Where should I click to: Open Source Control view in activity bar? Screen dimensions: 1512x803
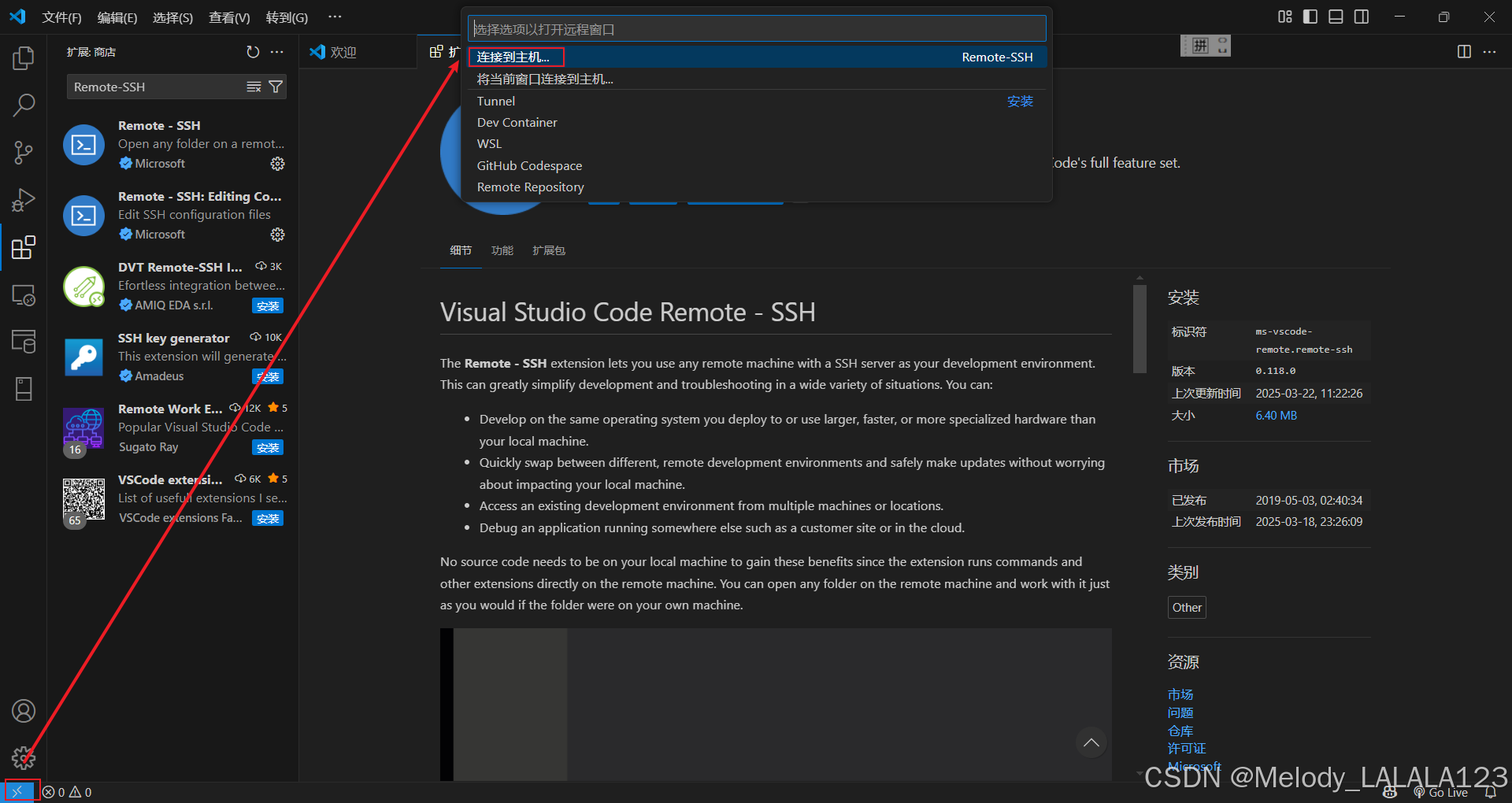(24, 153)
